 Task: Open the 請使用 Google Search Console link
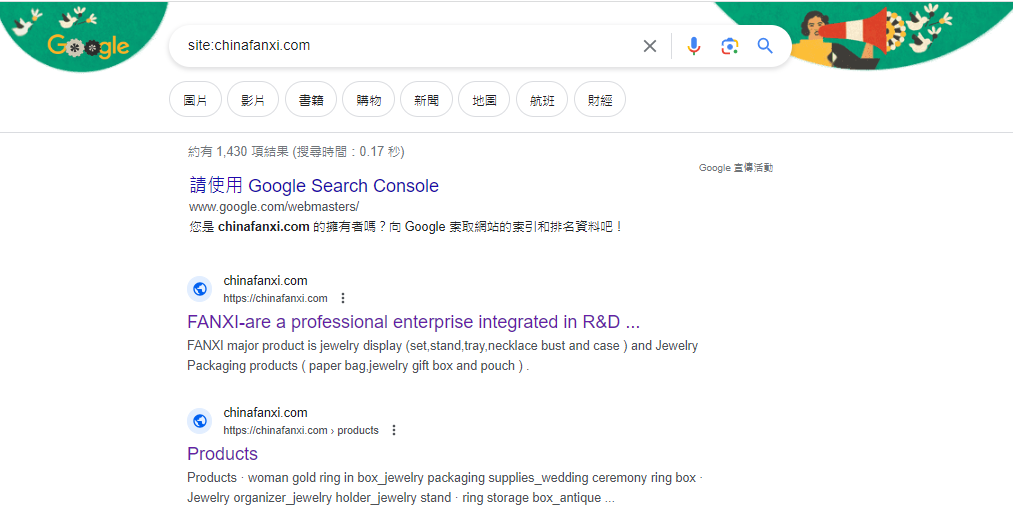click(314, 185)
